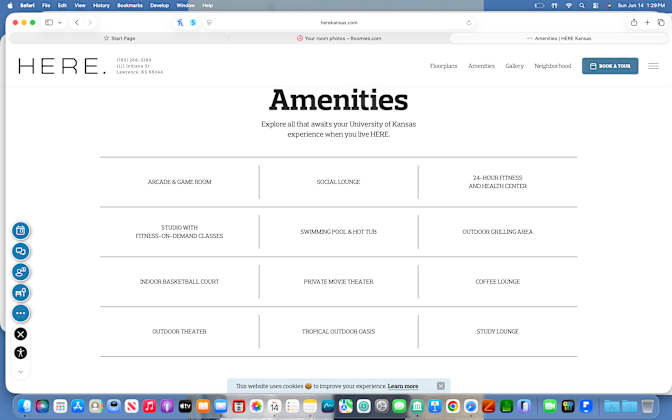Open the sidebar tab group dropdown arrow

(x=60, y=22)
